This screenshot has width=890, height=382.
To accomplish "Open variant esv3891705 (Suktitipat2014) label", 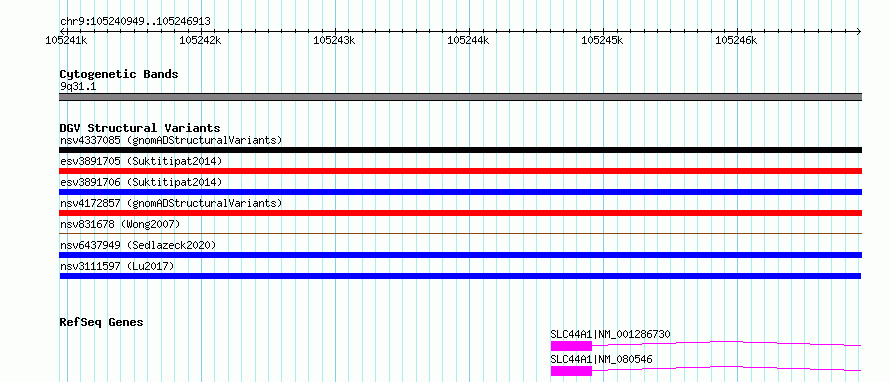I will coord(141,161).
